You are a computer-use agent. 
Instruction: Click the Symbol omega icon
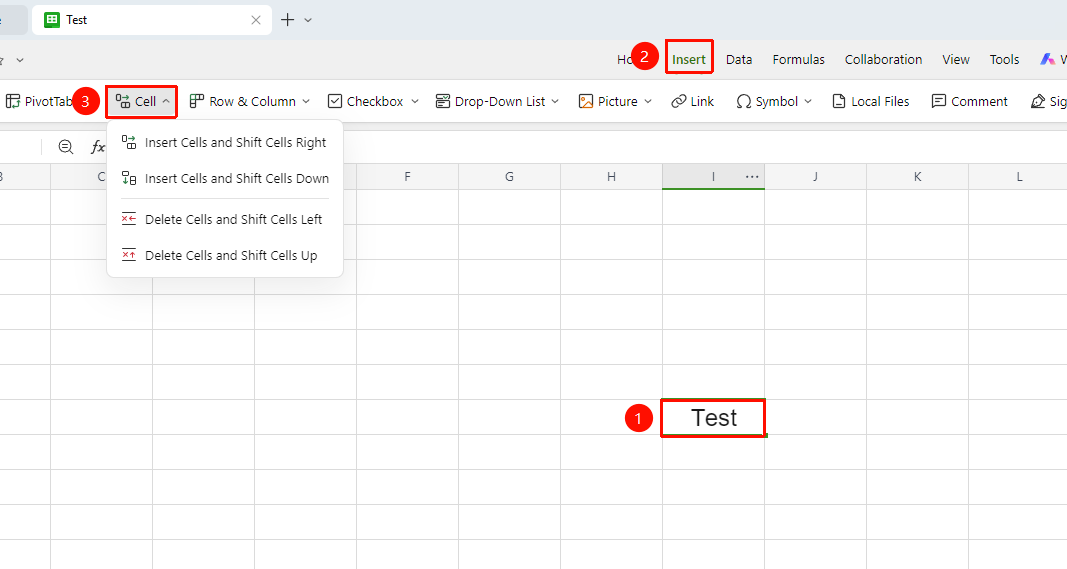coord(744,101)
